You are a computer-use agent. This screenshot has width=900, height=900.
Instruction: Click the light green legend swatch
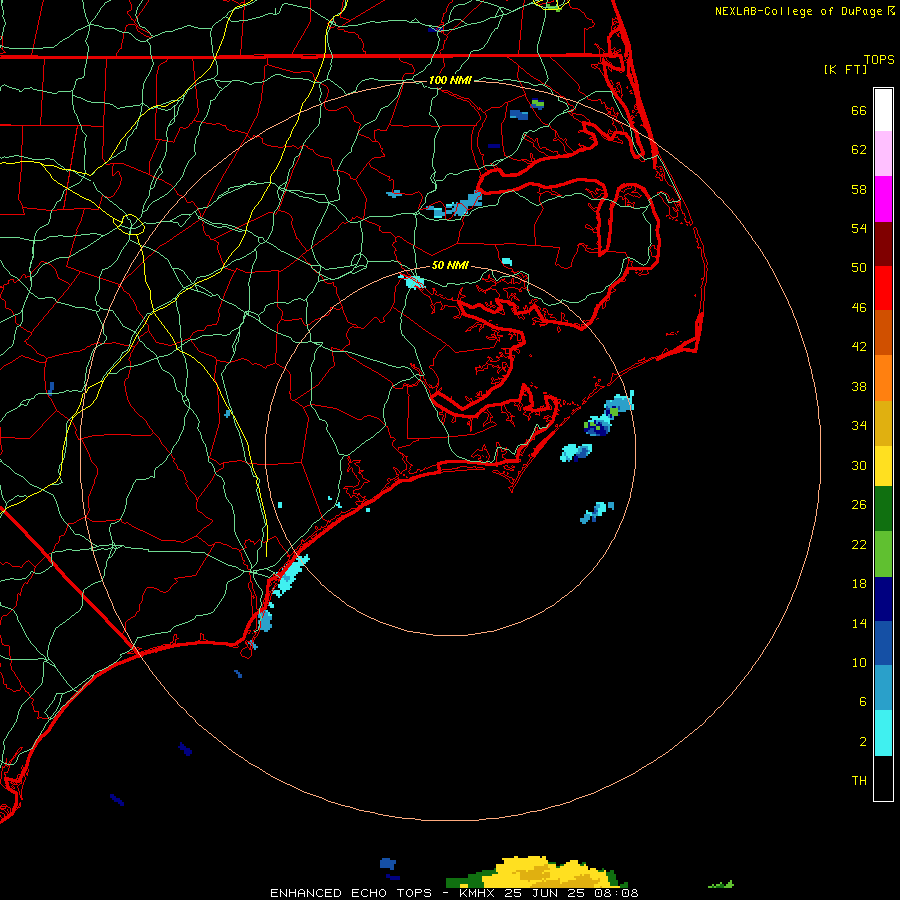(883, 554)
